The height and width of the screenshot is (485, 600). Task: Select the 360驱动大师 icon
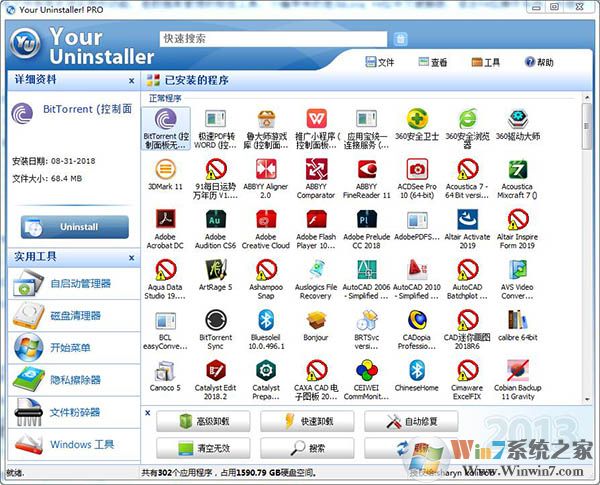pos(518,119)
